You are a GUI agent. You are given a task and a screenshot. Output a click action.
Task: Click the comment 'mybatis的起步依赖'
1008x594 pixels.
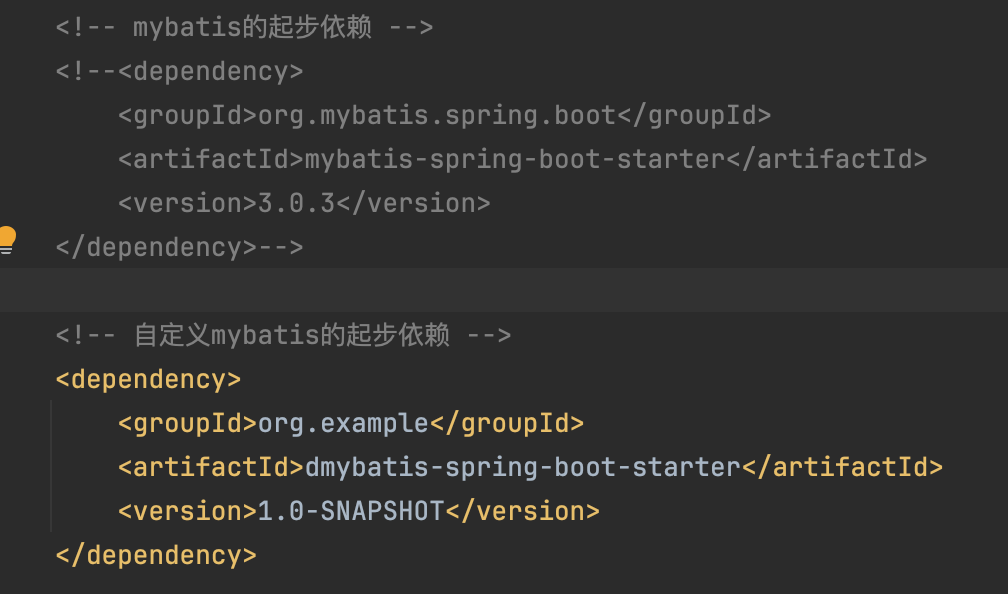(x=252, y=27)
